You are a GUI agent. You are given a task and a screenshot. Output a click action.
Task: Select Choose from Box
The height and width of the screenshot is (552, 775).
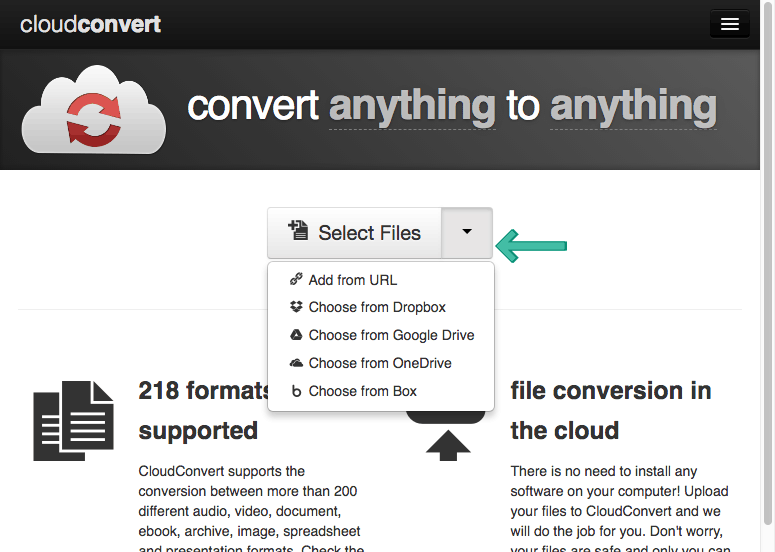[x=381, y=391]
